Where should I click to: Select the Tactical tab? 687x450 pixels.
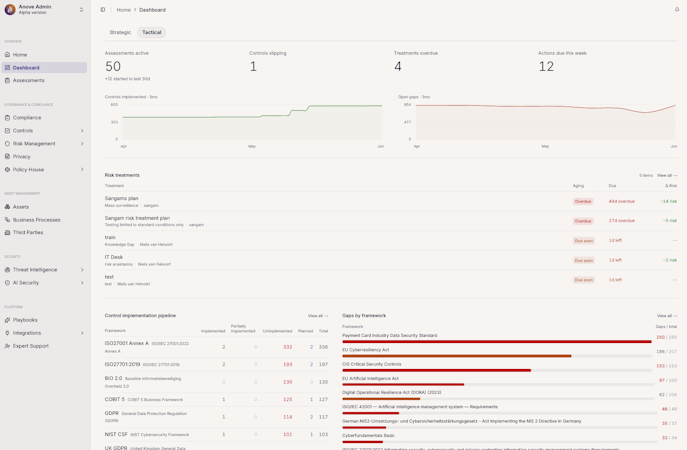pyautogui.click(x=152, y=32)
